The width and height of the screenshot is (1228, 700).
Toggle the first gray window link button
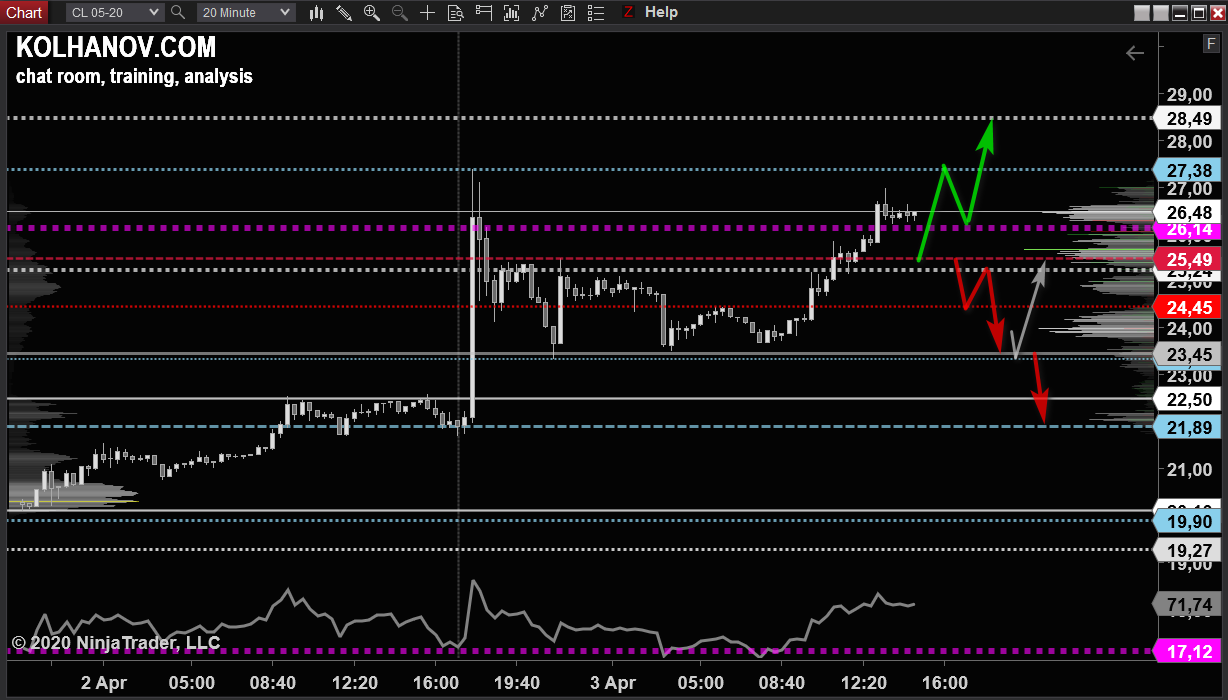coord(1143,12)
